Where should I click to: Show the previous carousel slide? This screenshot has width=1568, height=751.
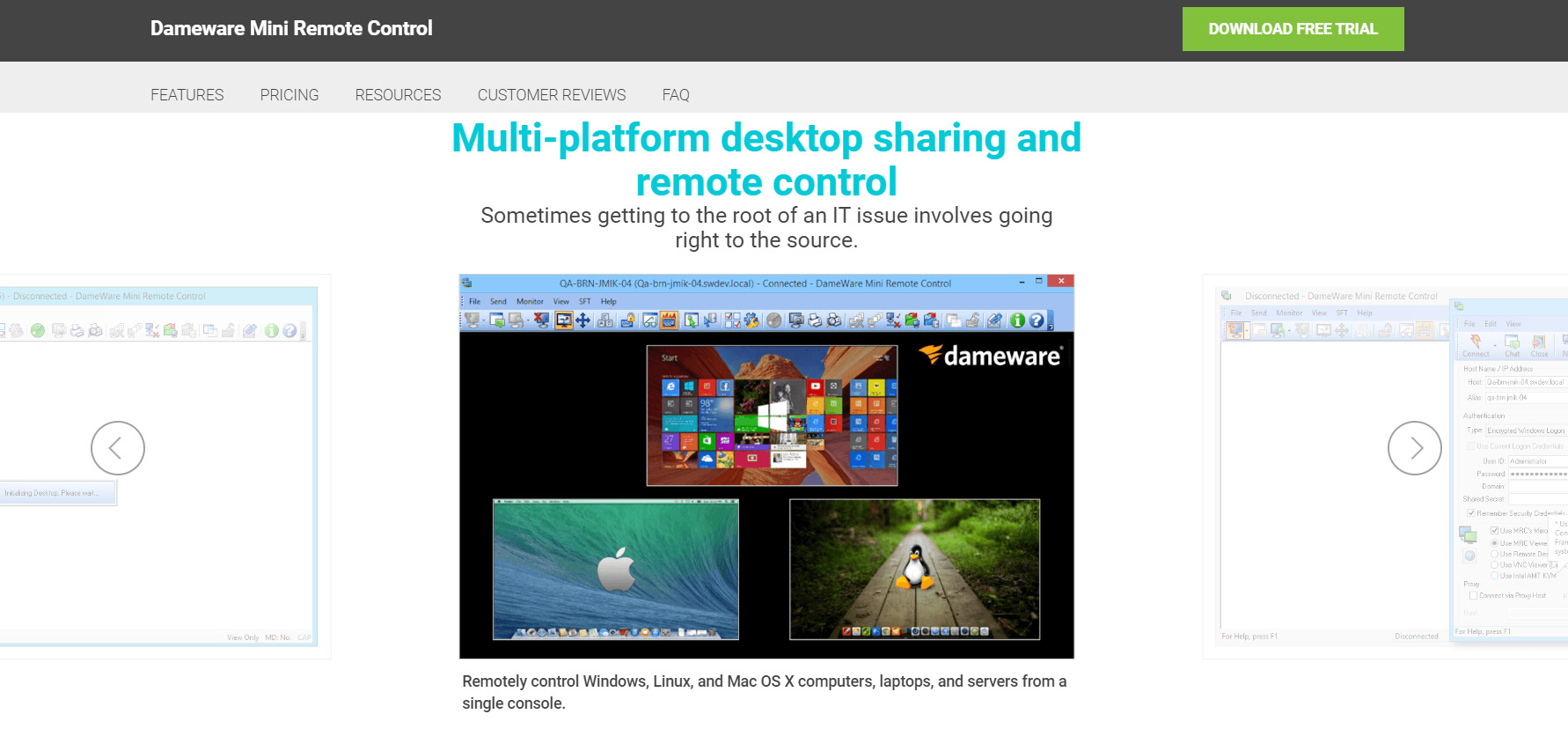(118, 448)
